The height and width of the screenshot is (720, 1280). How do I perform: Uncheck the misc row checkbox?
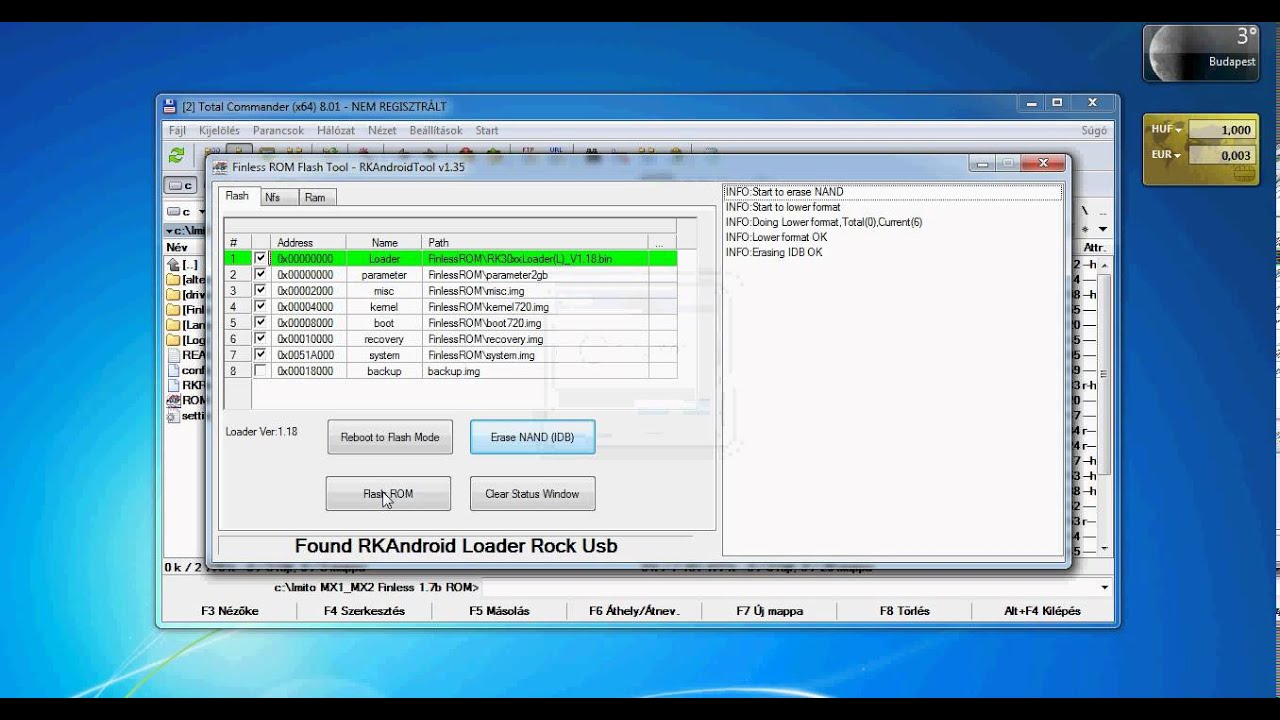261,290
